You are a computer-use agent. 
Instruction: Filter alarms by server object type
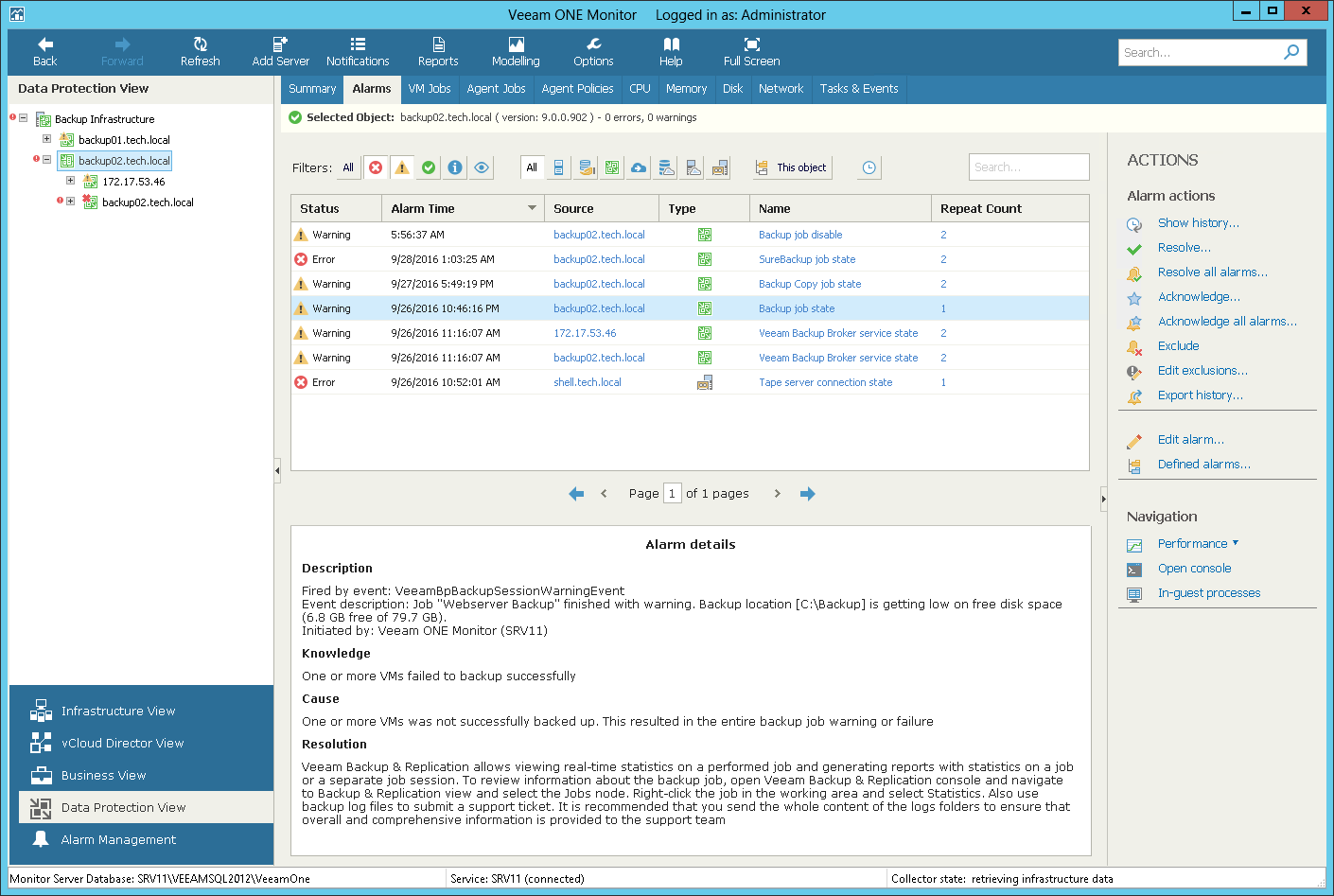[558, 167]
